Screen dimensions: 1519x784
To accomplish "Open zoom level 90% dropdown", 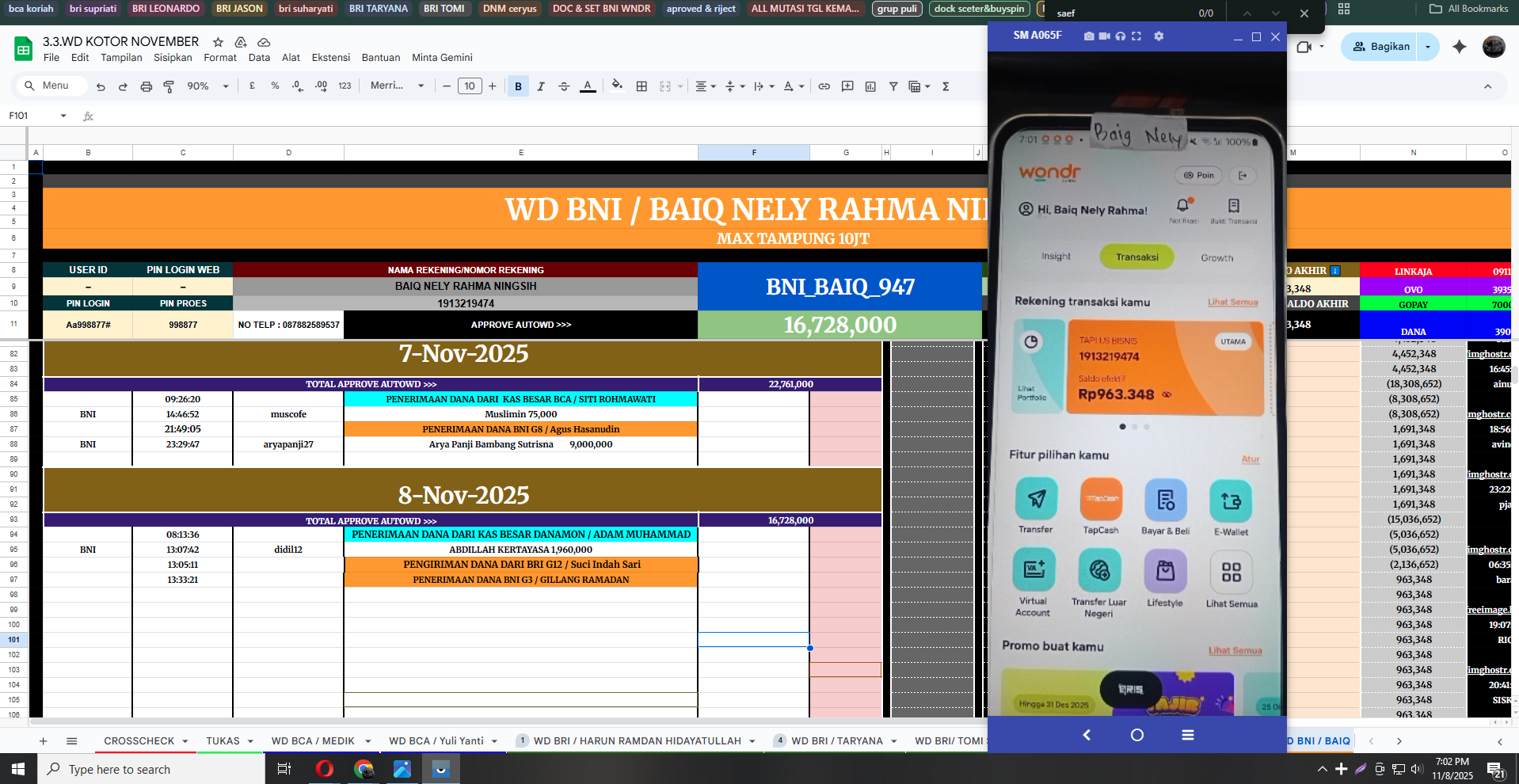I will [208, 86].
